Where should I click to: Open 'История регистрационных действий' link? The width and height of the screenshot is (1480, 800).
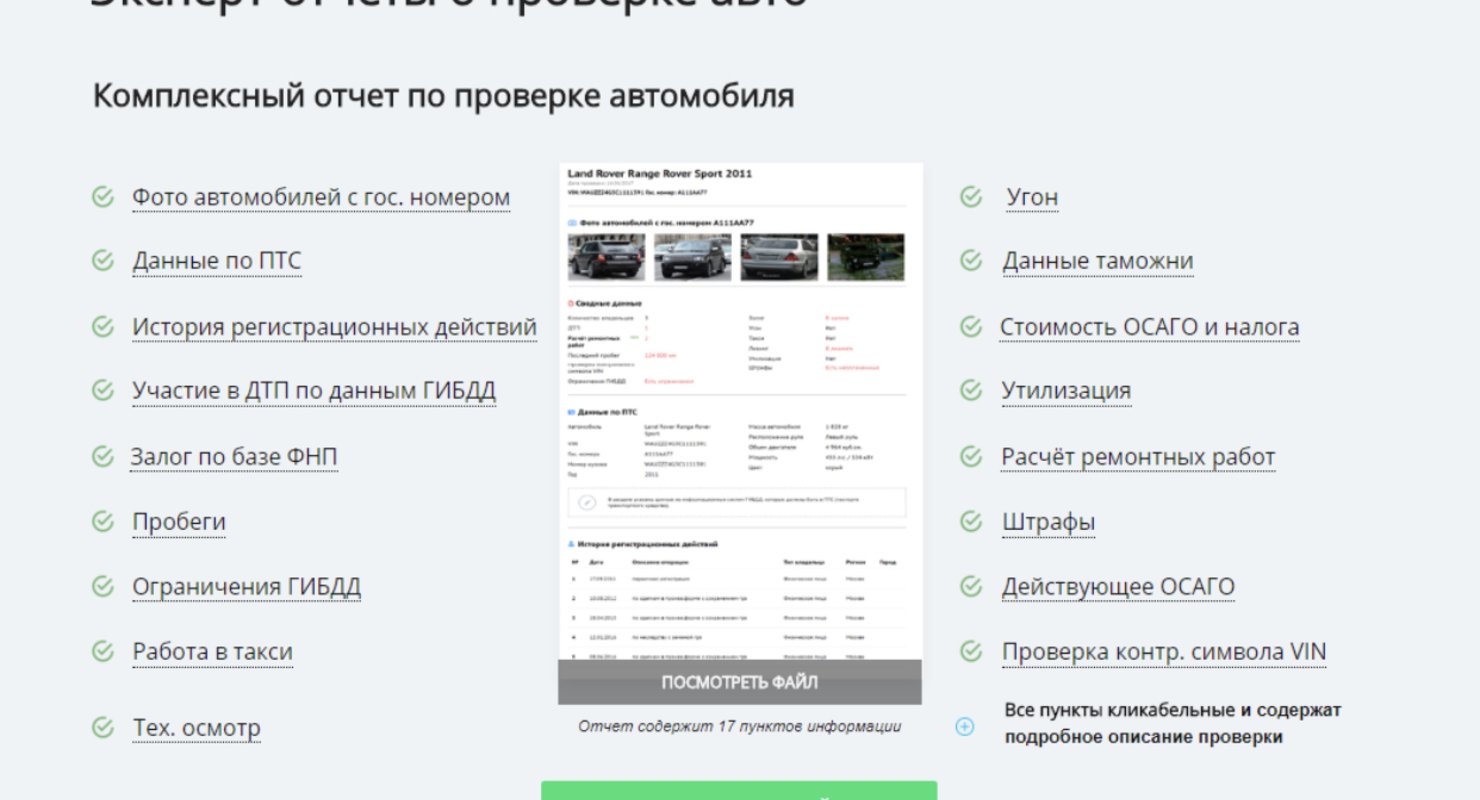(x=334, y=327)
